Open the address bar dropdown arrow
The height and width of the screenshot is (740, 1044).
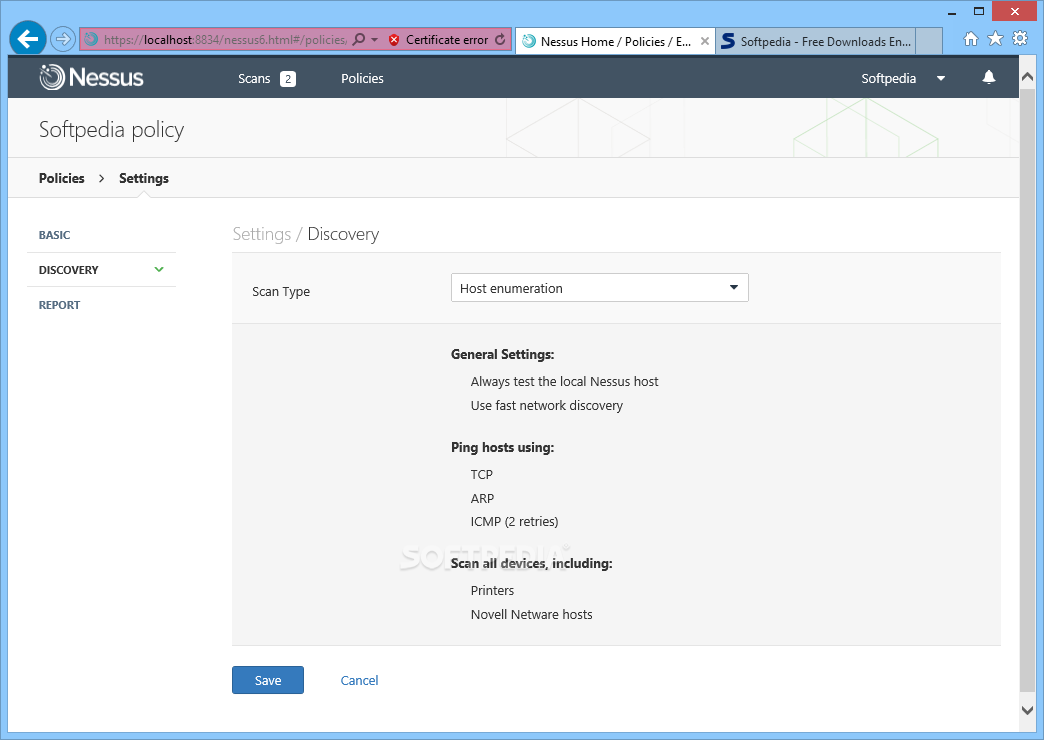pyautogui.click(x=375, y=40)
